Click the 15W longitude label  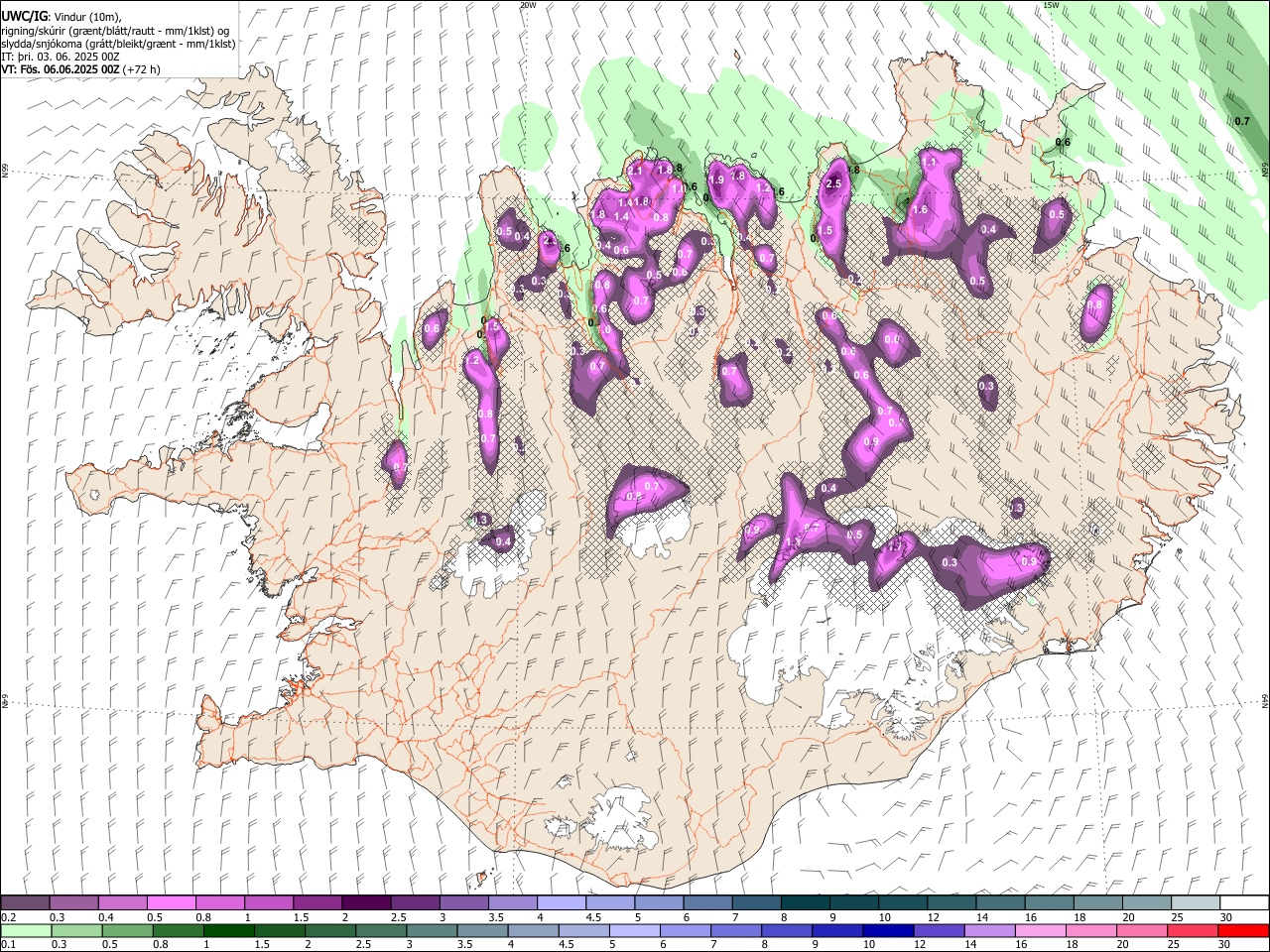pyautogui.click(x=1051, y=5)
